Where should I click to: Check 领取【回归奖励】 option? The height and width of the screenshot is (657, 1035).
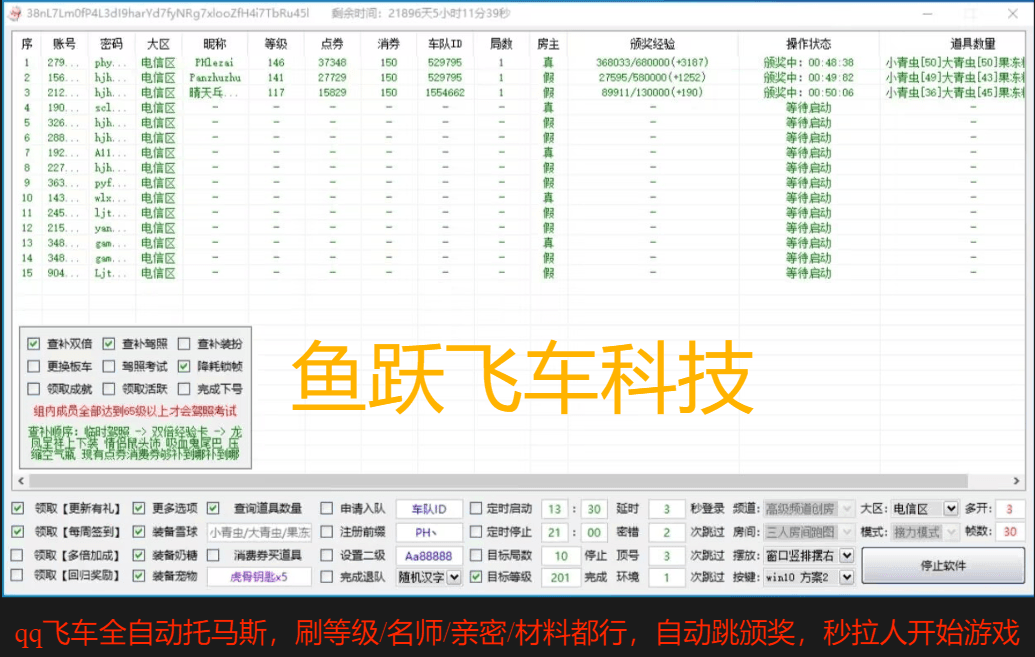18,575
